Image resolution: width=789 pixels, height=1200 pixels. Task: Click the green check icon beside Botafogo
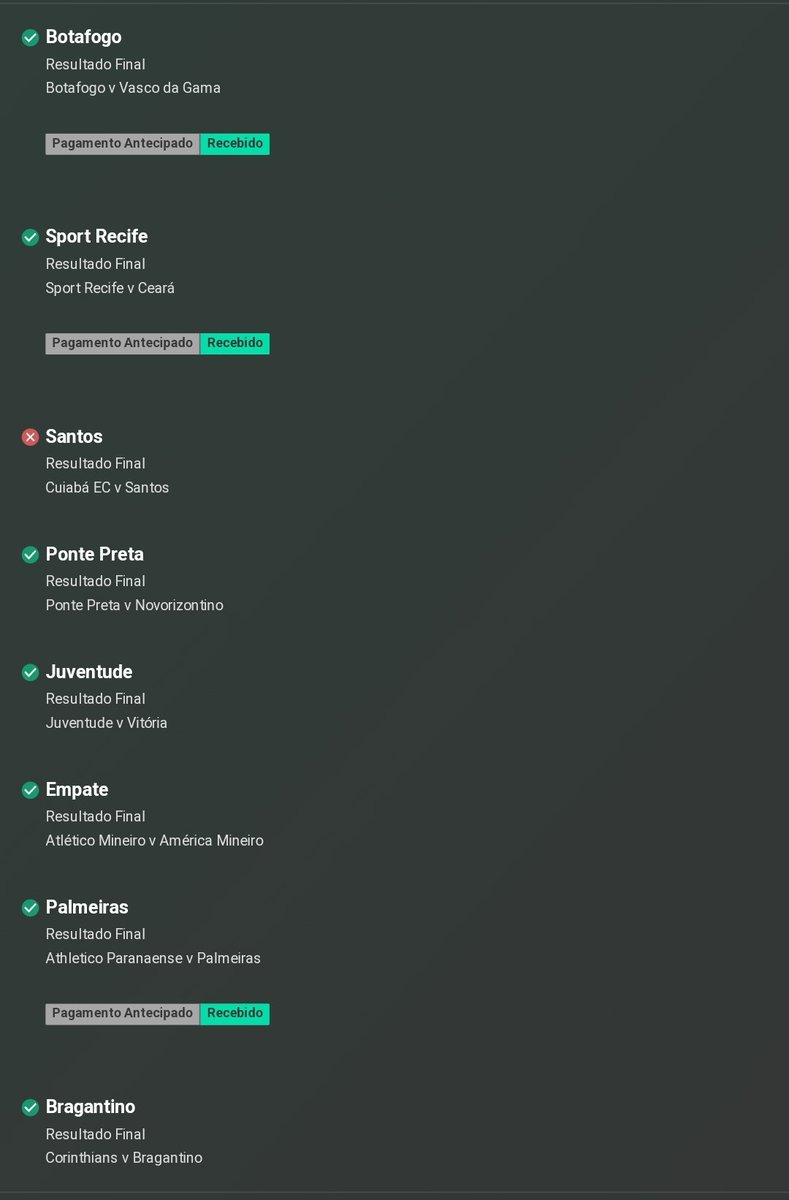(x=30, y=38)
